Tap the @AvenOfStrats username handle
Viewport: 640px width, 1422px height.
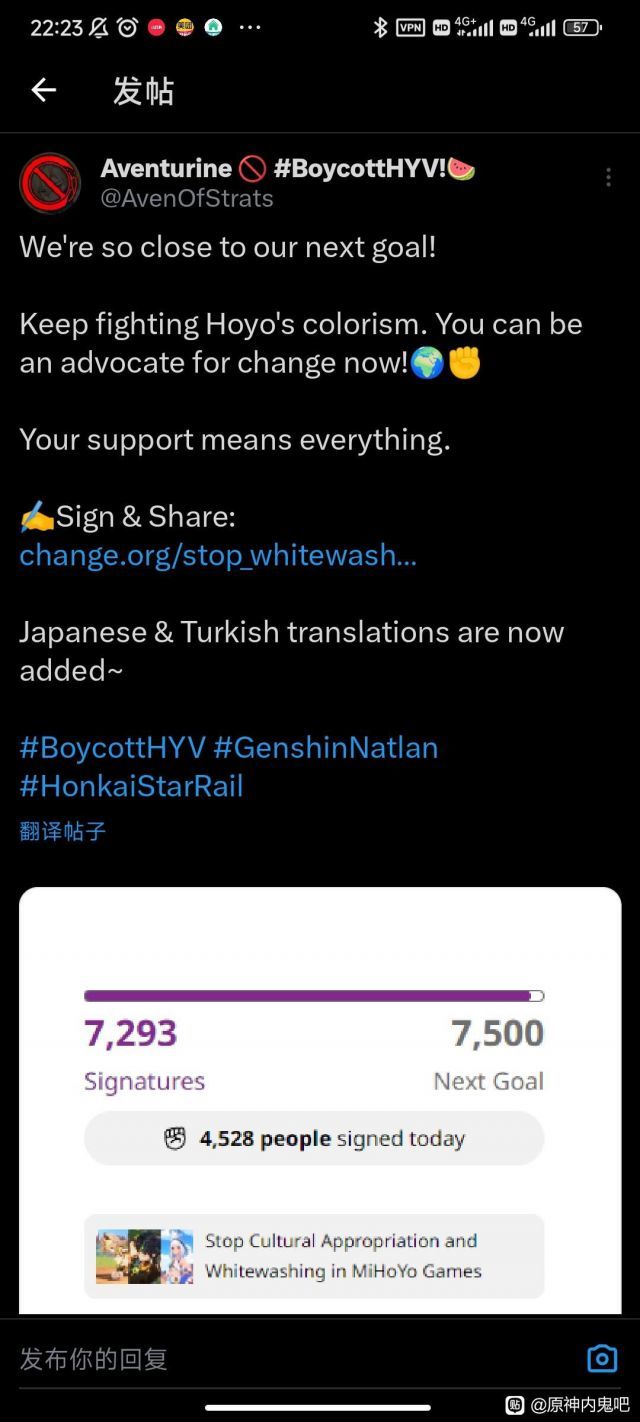click(x=187, y=198)
